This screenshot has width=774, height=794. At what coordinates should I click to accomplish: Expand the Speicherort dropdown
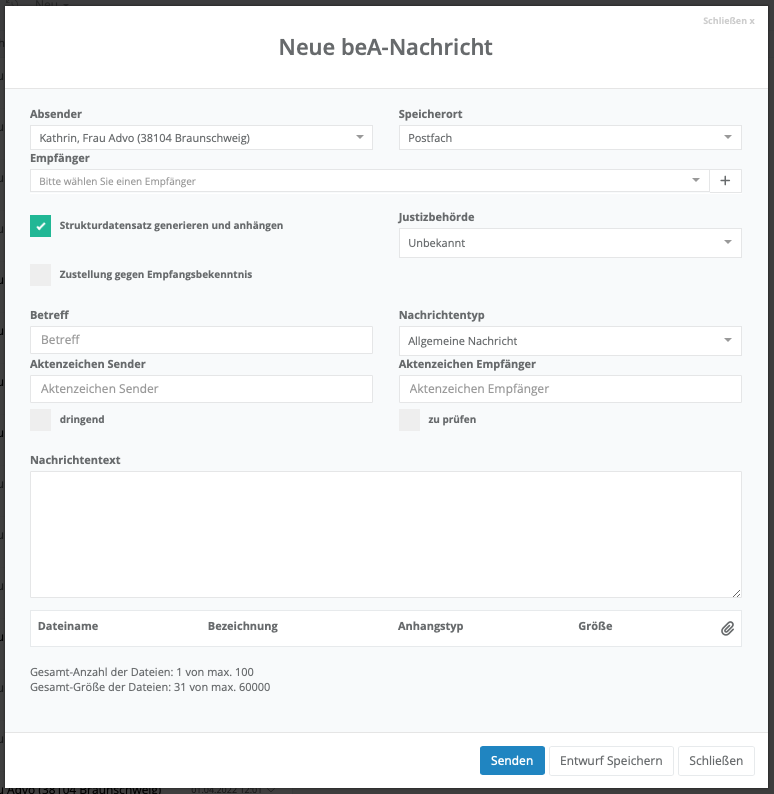[569, 138]
